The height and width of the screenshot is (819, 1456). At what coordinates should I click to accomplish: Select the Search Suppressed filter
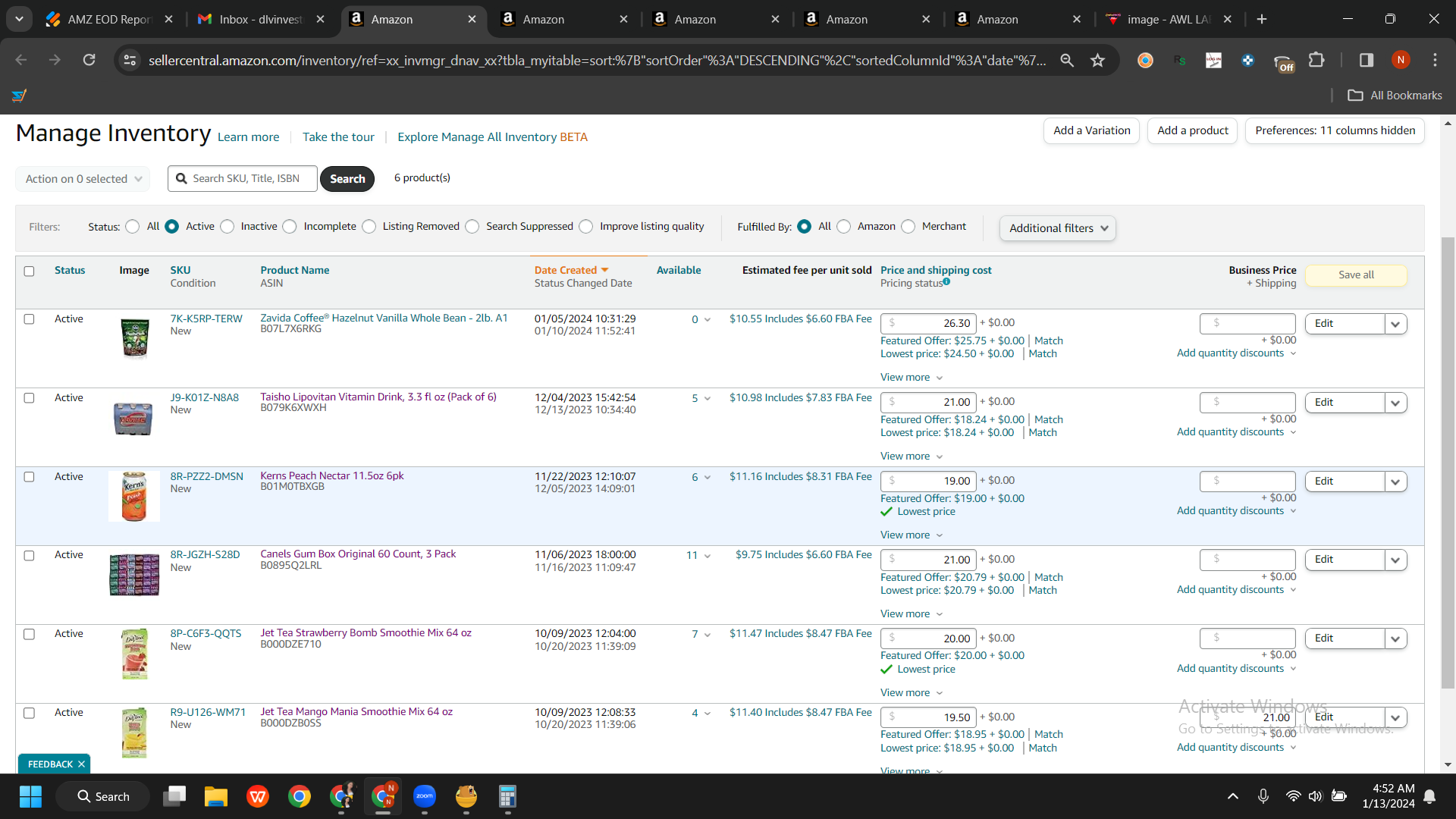point(472,227)
